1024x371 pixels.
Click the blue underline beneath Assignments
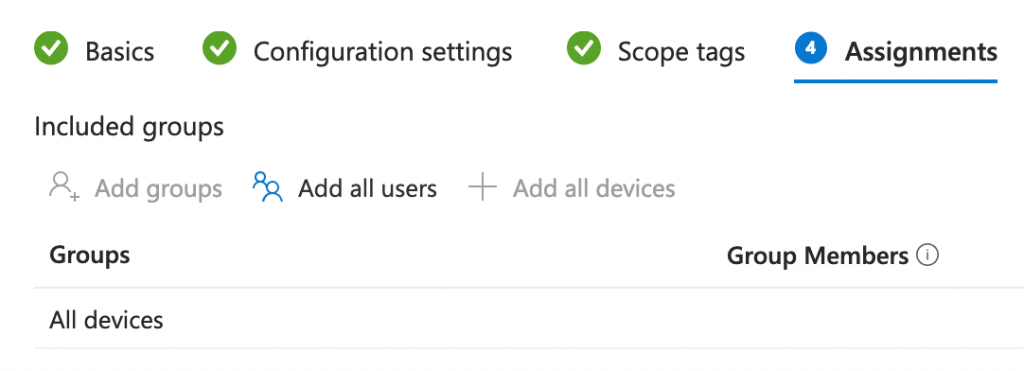895,81
